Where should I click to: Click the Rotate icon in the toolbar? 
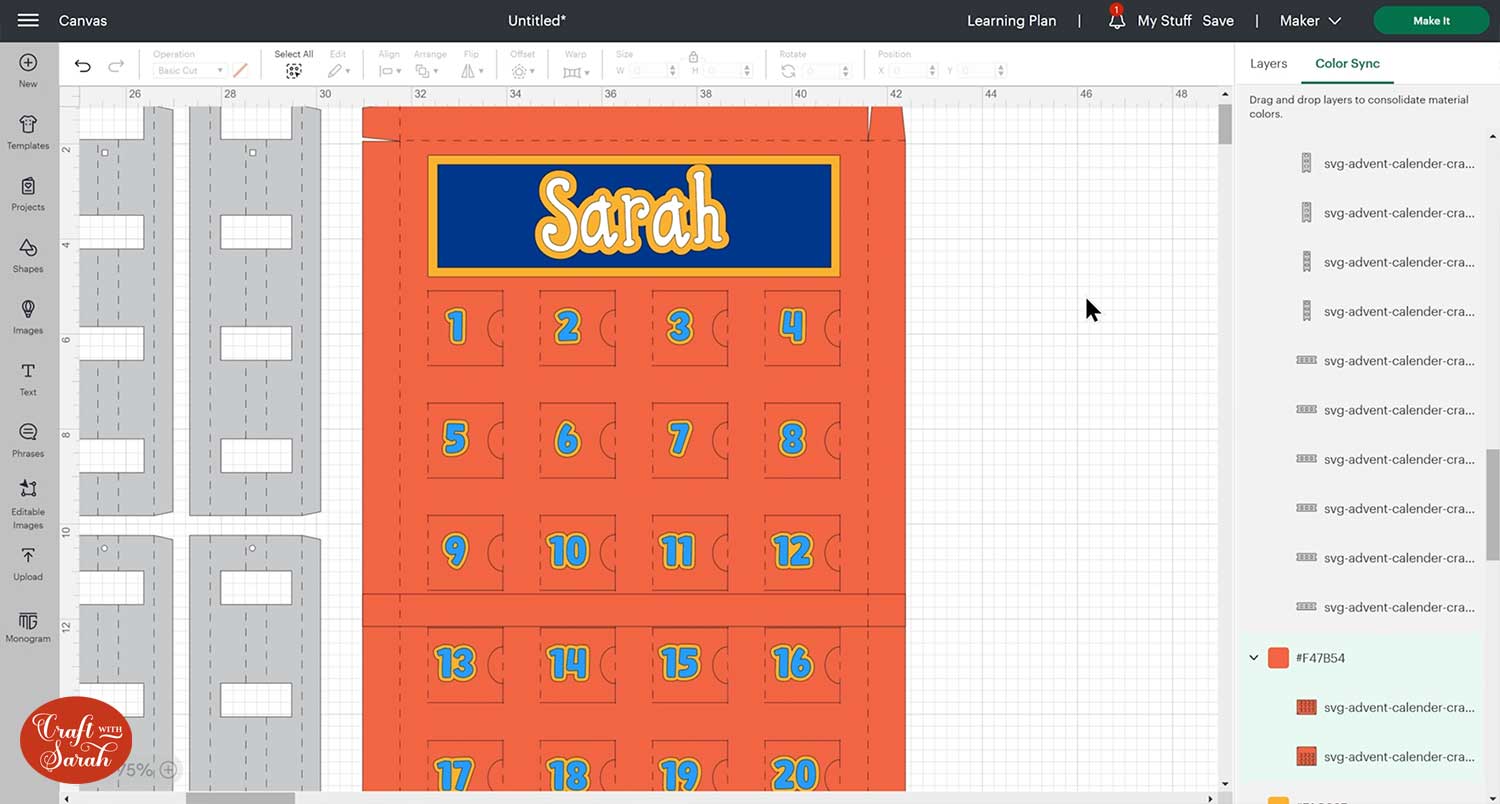(789, 71)
